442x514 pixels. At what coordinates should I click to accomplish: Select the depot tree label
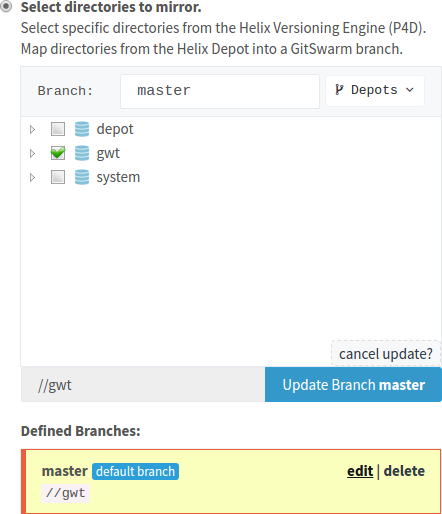tap(115, 129)
